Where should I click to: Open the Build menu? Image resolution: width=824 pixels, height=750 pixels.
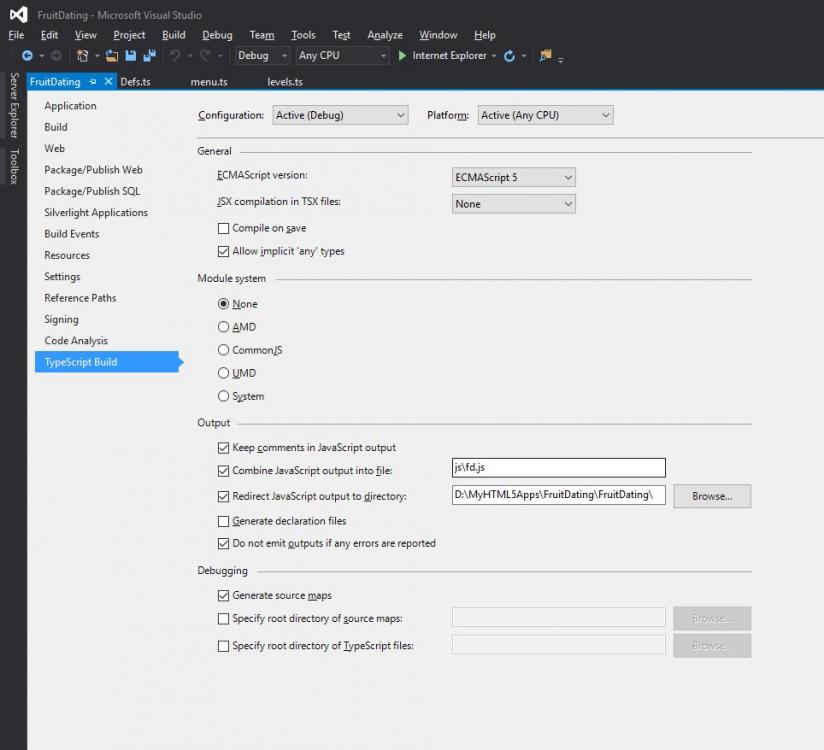pyautogui.click(x=173, y=35)
